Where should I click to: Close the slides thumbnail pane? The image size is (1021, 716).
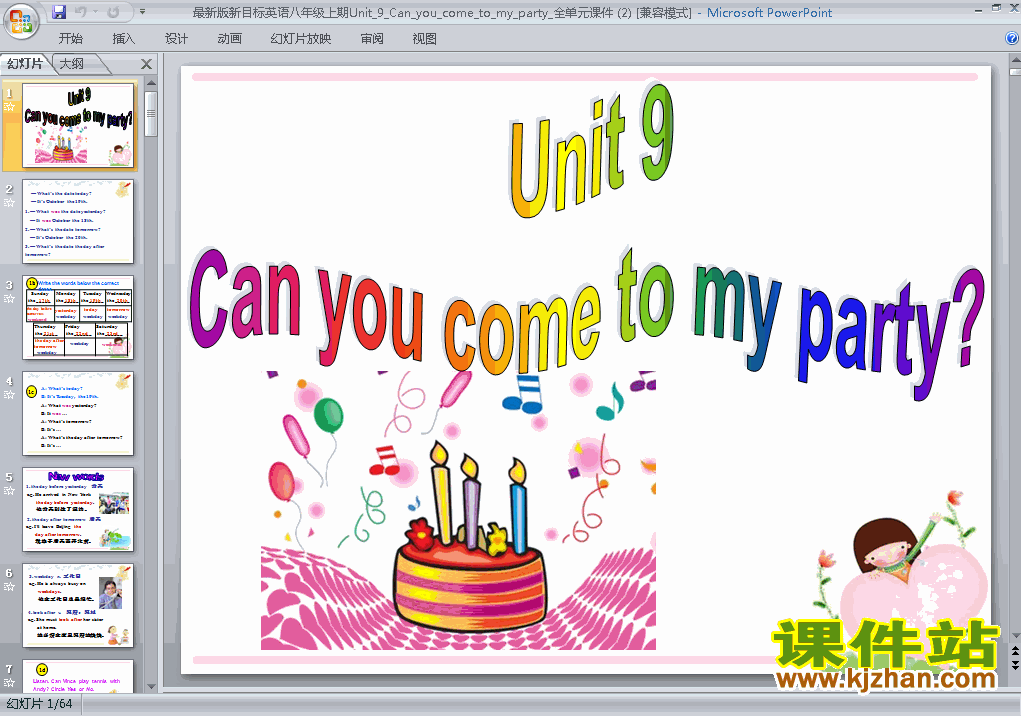147,64
